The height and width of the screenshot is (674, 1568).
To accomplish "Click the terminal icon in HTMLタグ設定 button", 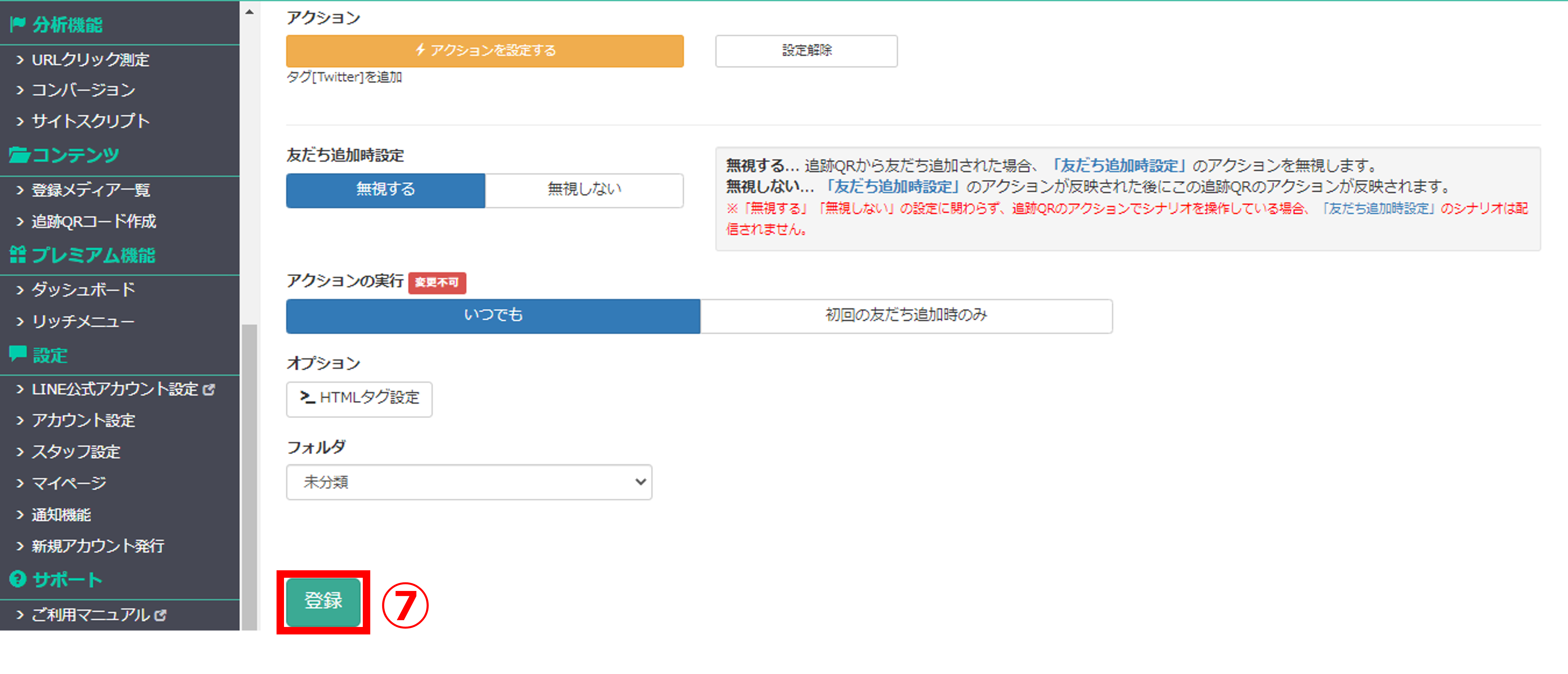I will pos(308,397).
